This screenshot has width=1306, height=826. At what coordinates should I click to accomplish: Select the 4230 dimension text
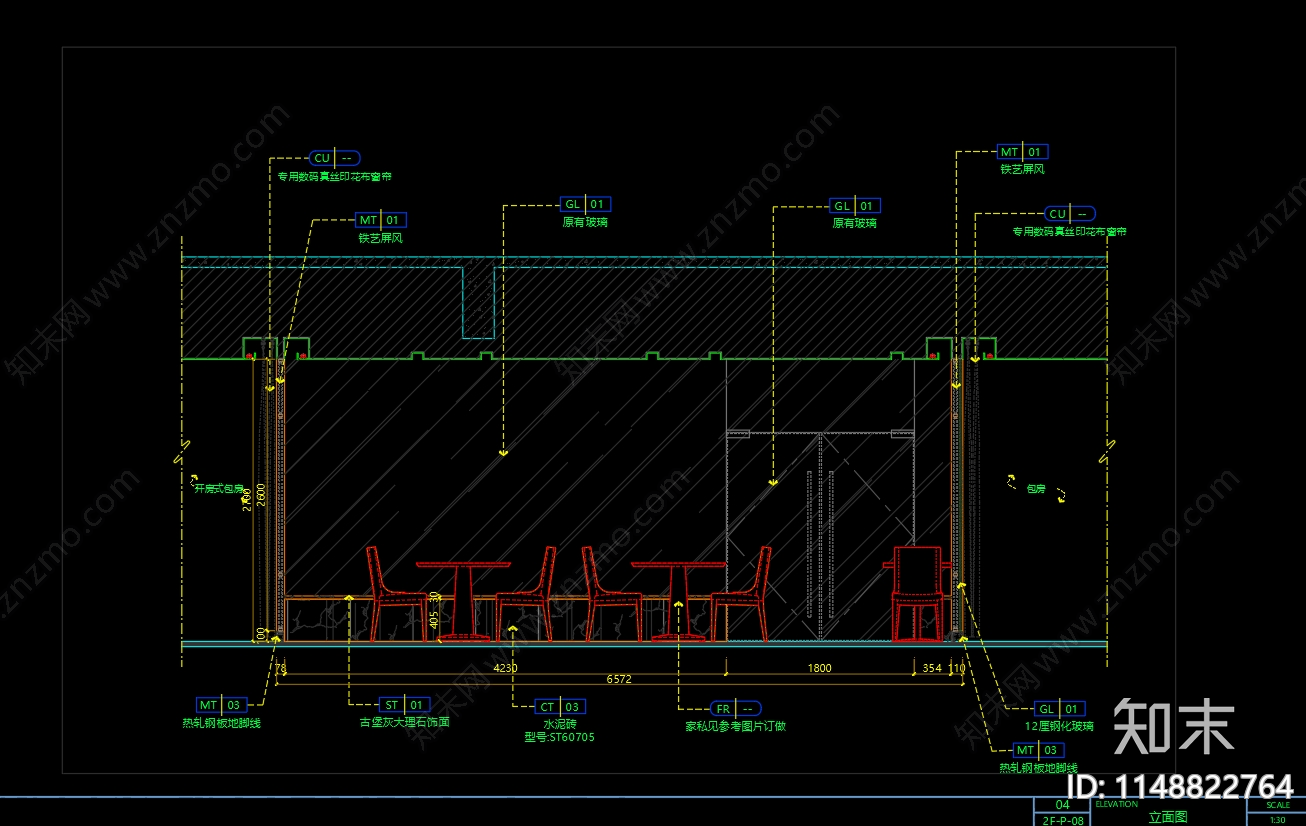(503, 667)
